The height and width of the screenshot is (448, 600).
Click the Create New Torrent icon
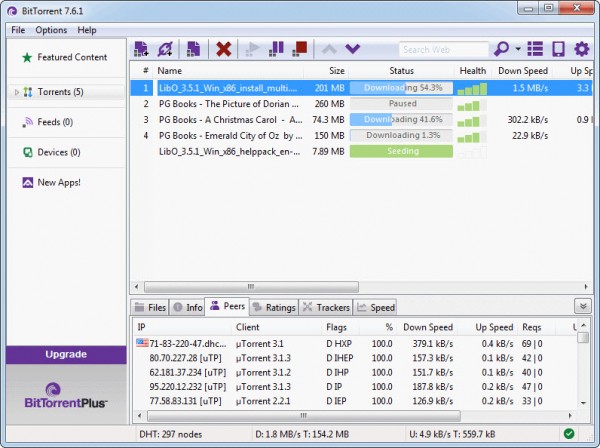coord(193,49)
